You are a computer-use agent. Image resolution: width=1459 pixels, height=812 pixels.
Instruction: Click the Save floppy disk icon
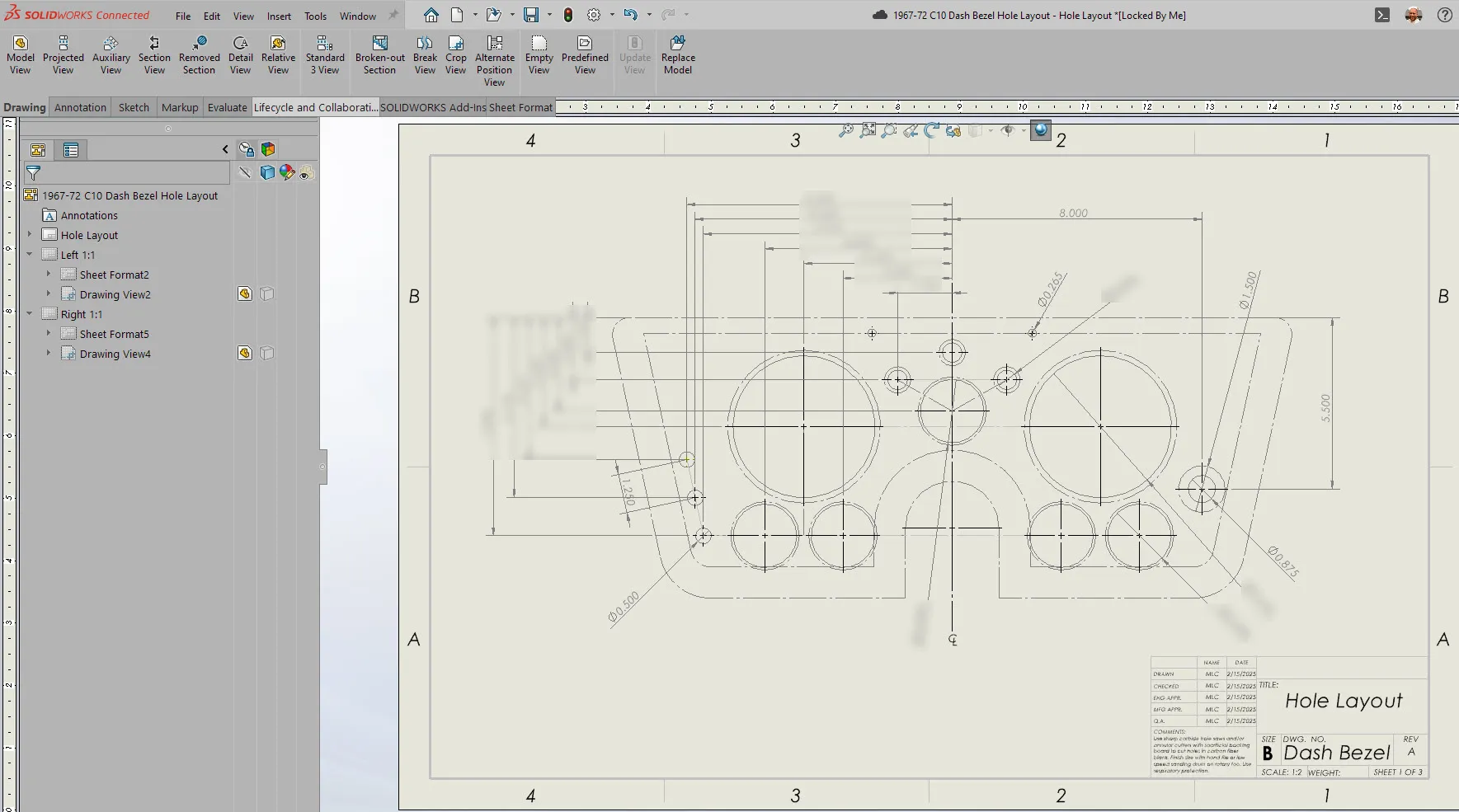click(531, 15)
